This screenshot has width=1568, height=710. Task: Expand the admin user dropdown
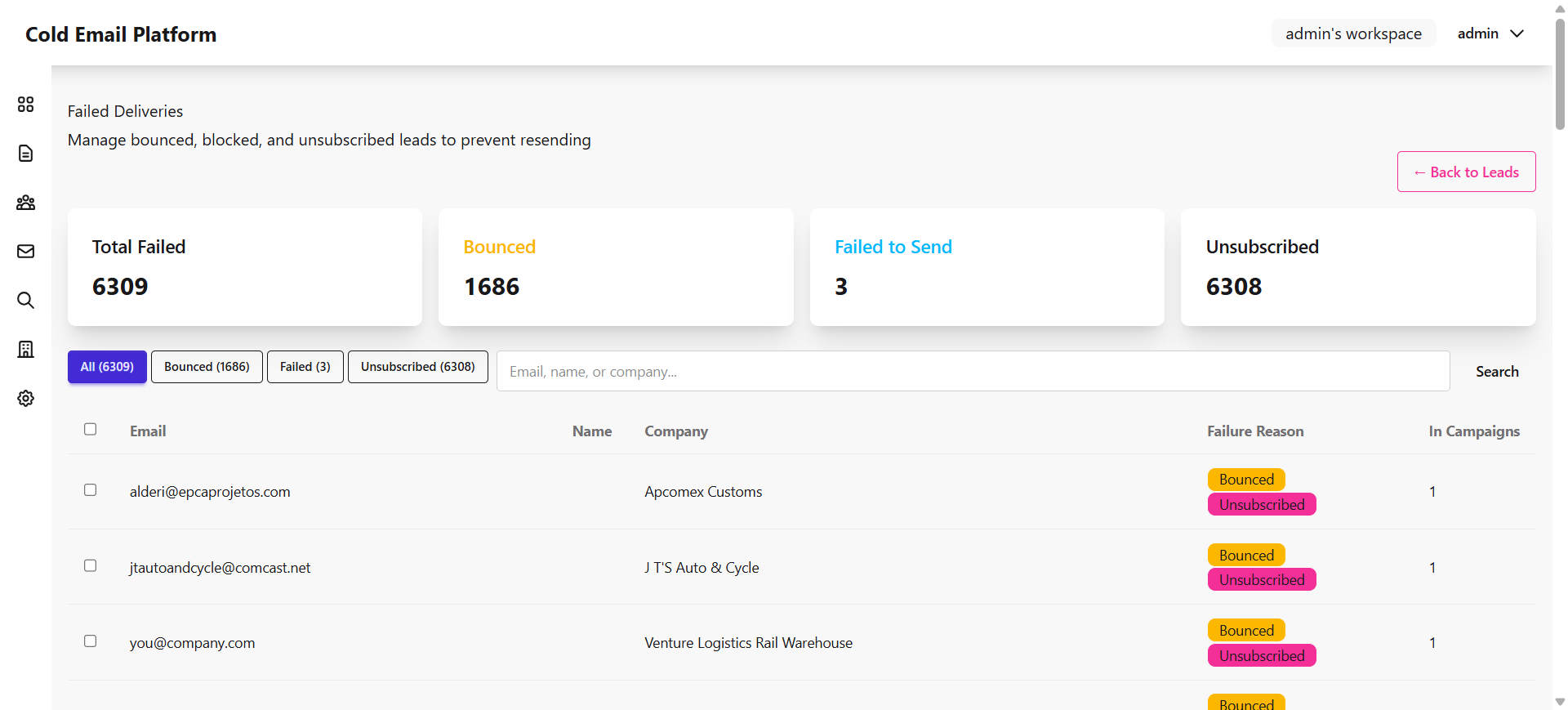[x=1490, y=33]
